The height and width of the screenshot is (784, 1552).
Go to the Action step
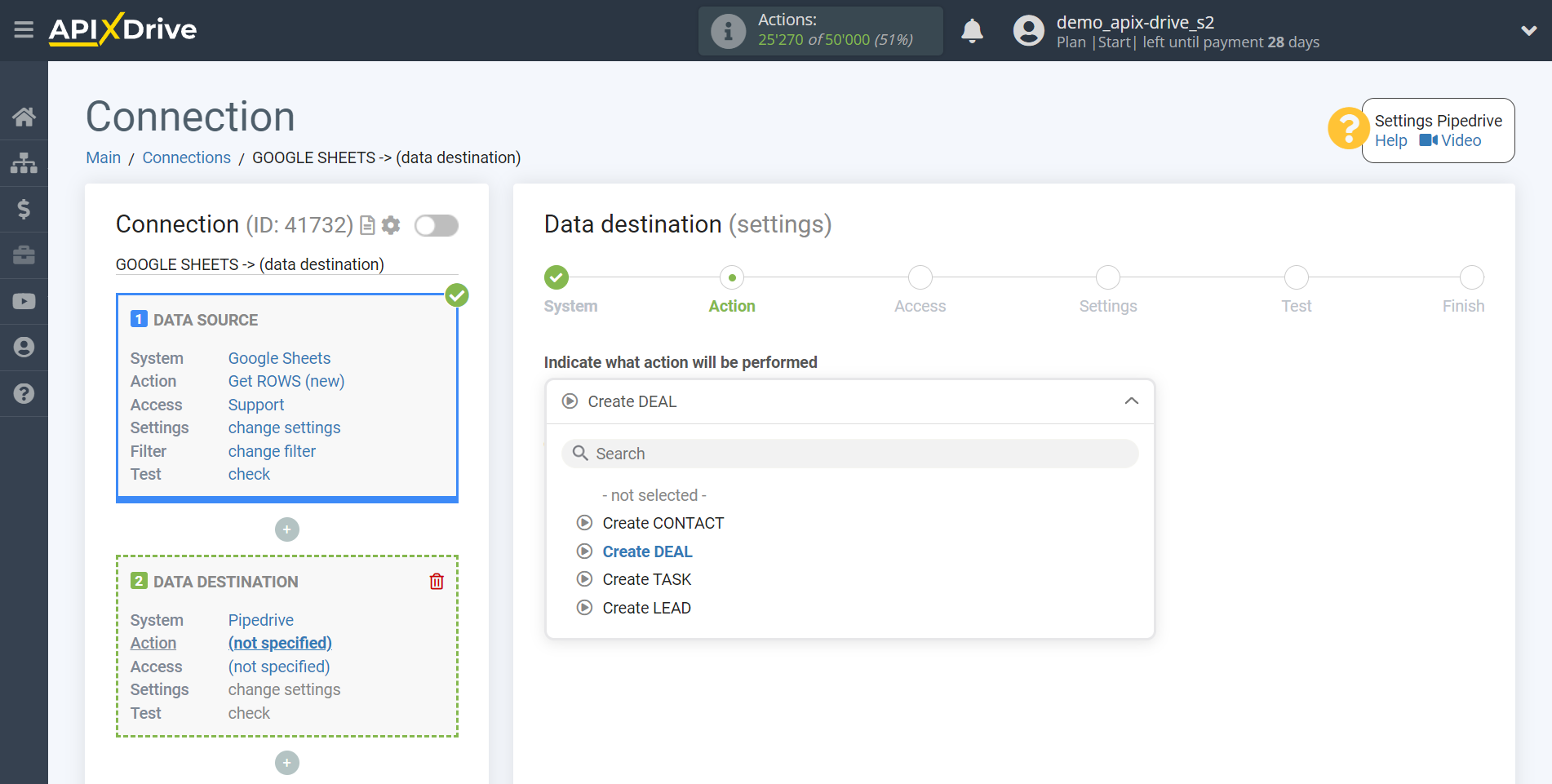coord(732,277)
